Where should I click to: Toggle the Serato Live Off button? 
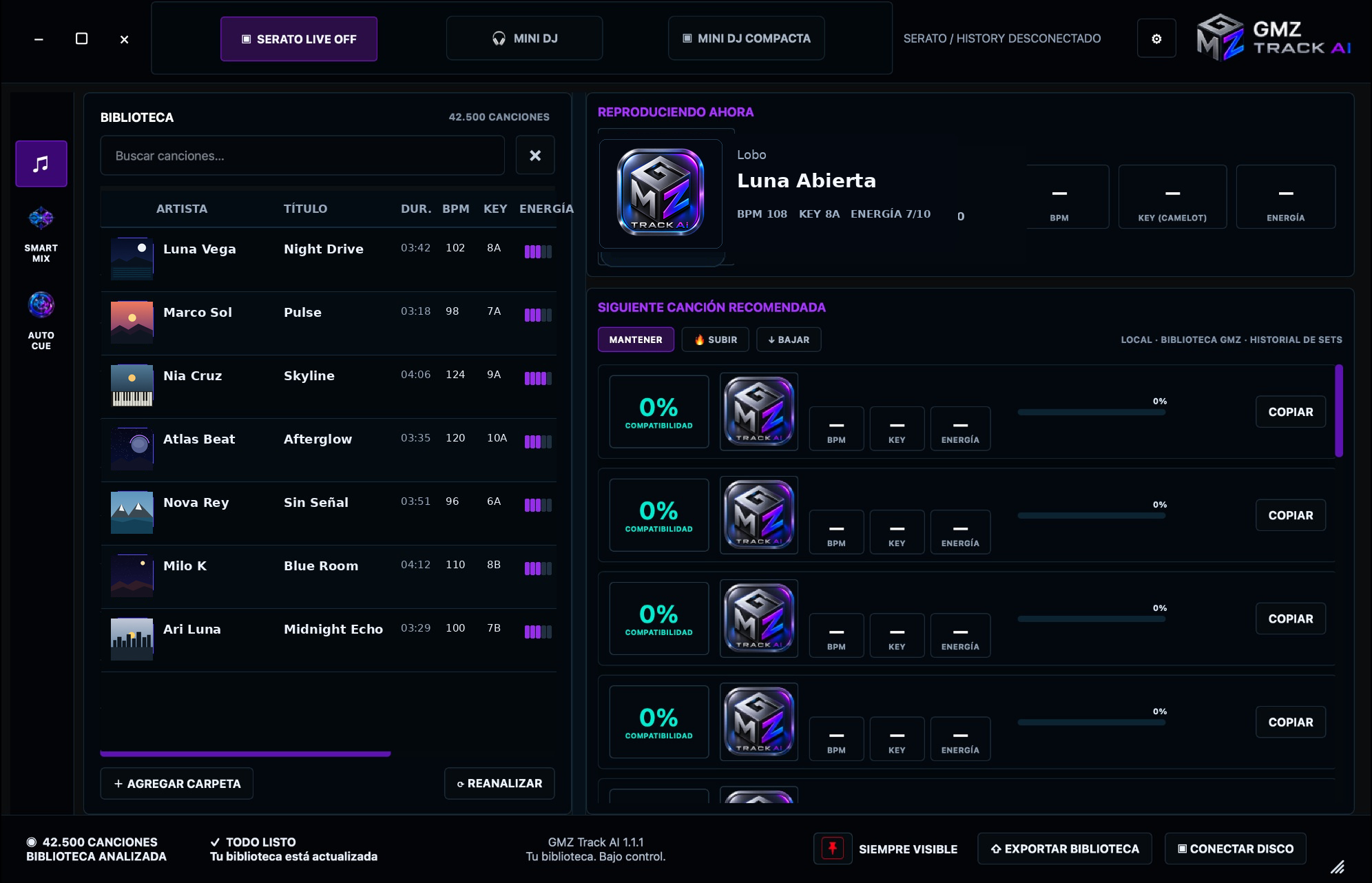click(299, 39)
